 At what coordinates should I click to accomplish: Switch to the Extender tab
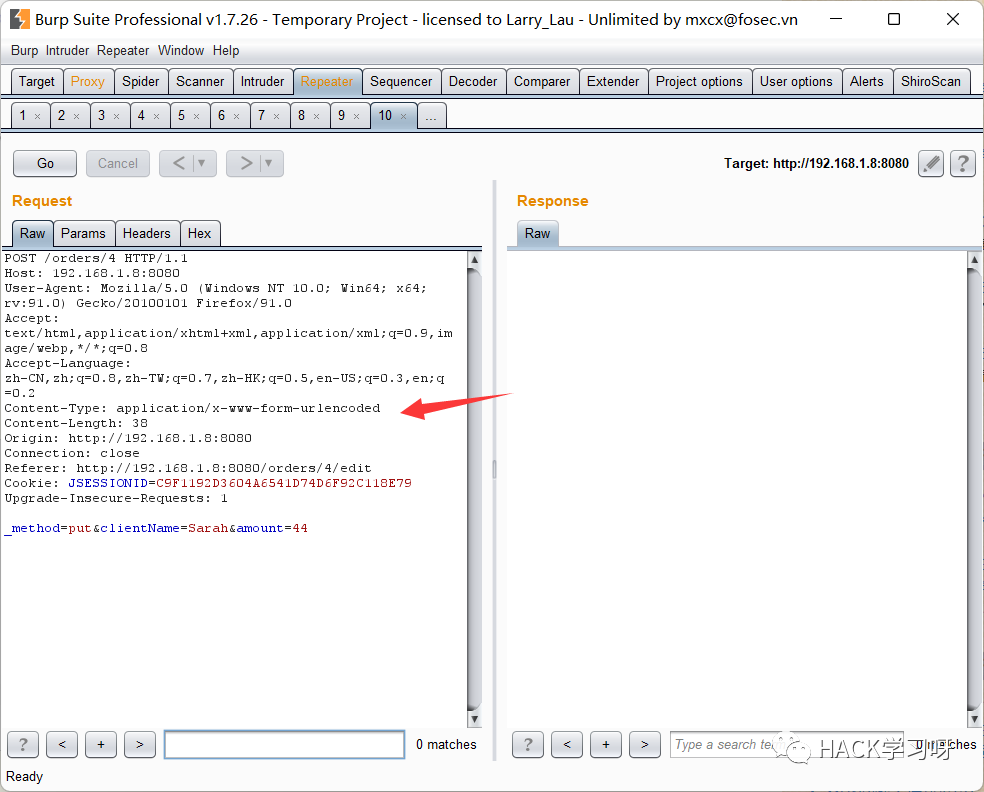click(613, 82)
